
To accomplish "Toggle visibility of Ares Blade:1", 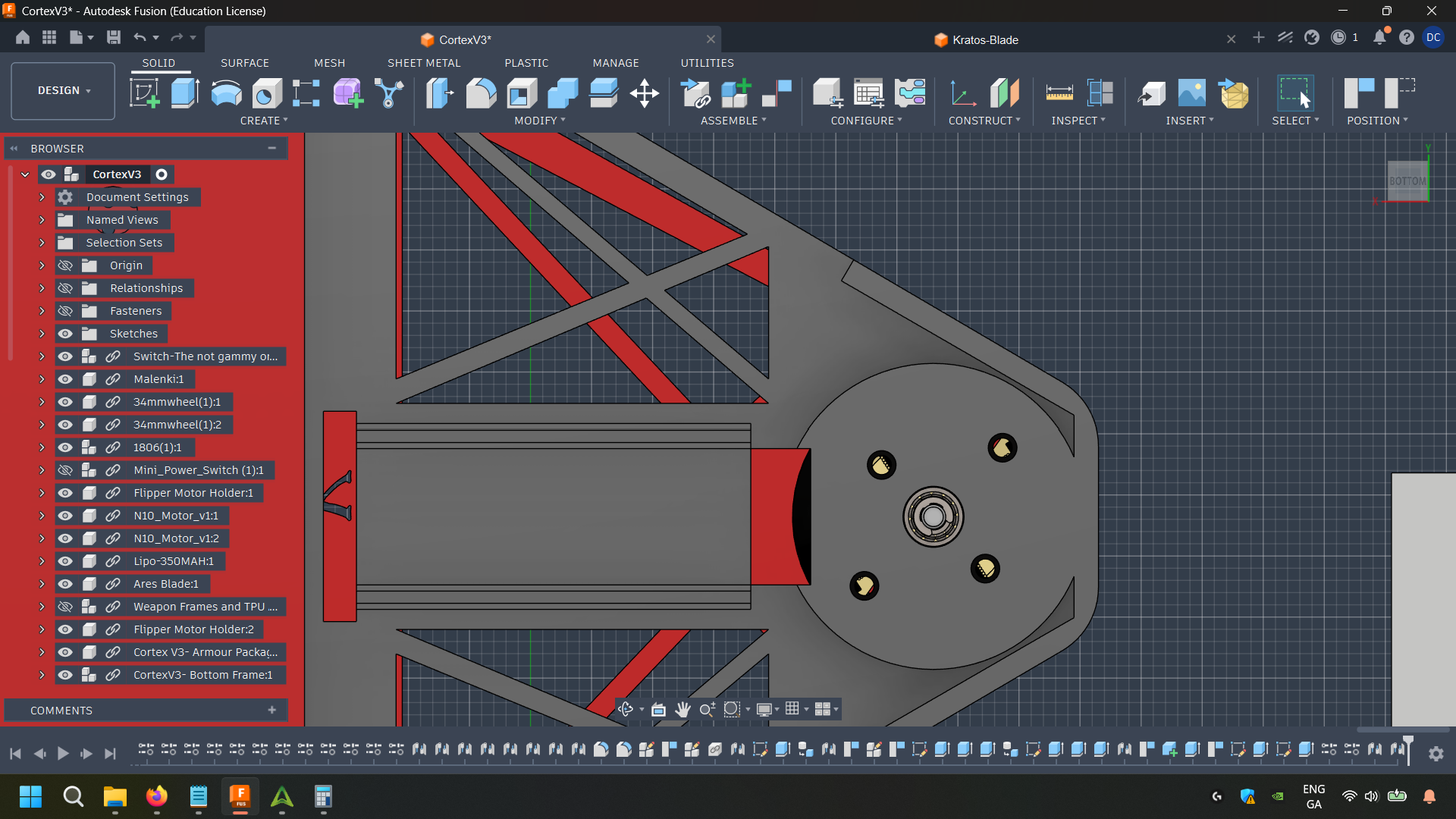I will (66, 584).
